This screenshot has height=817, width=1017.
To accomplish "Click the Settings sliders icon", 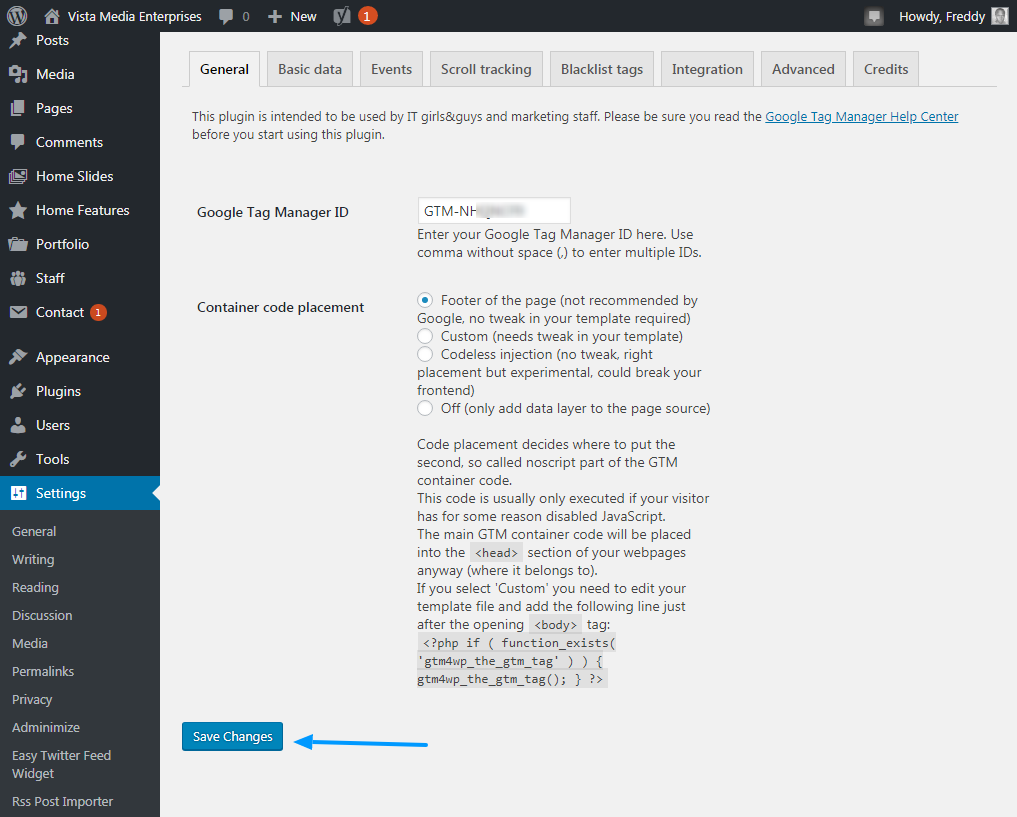I will coord(18,493).
